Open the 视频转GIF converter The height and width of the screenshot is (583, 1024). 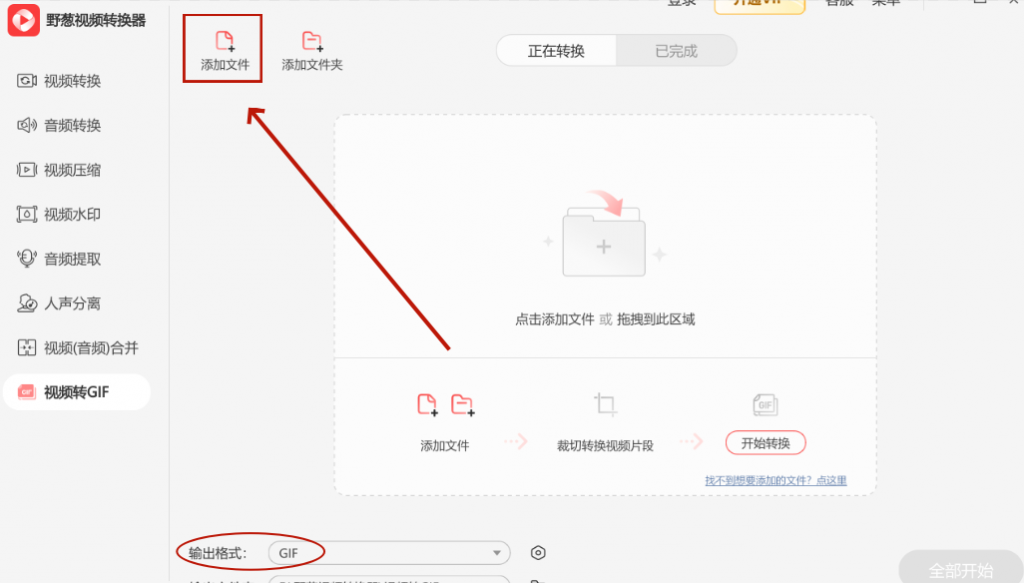click(x=70, y=392)
